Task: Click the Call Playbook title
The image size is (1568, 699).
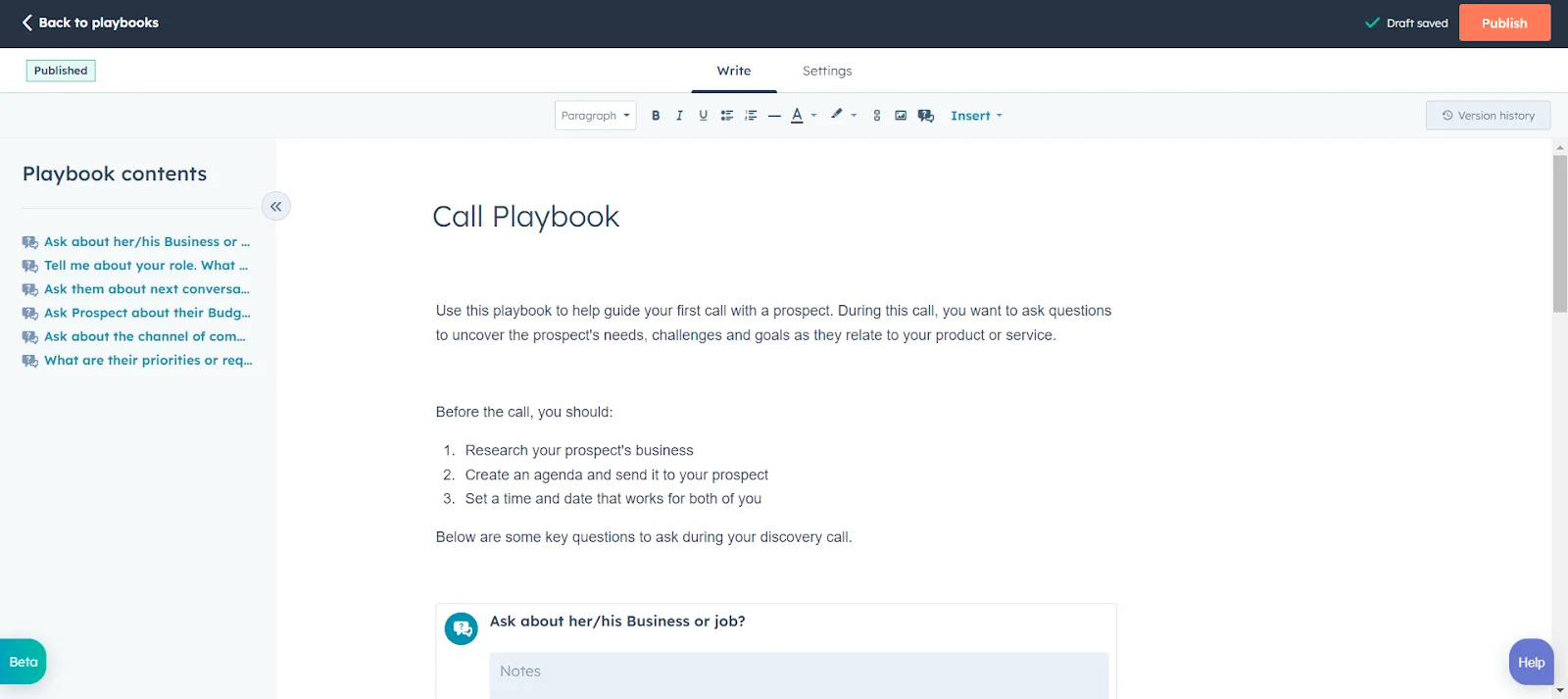Action: point(526,217)
